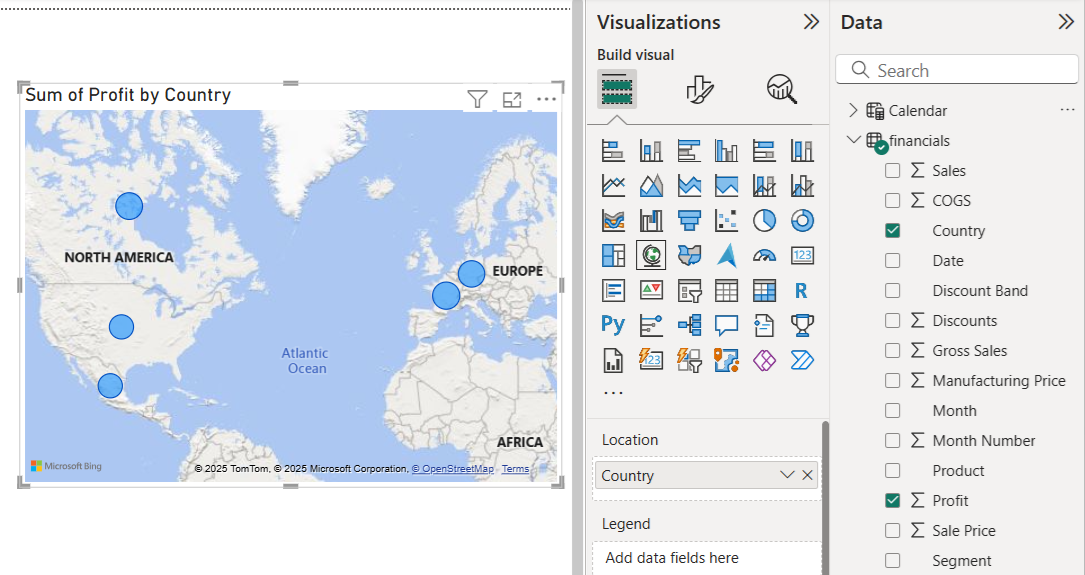Collapse the financials table
The width and height of the screenshot is (1085, 575).
coord(853,140)
